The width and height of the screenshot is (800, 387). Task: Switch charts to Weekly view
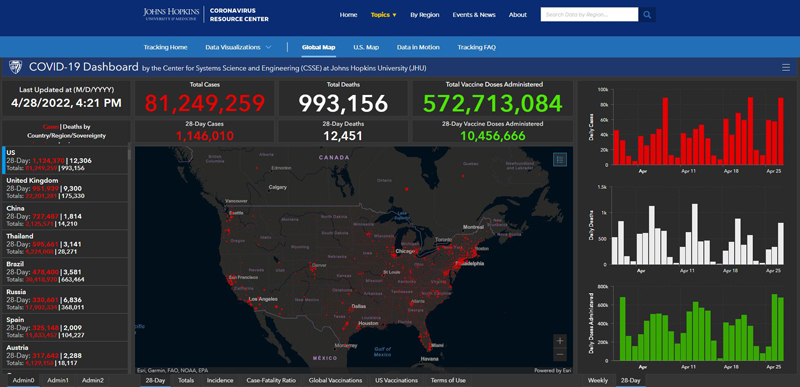[597, 380]
